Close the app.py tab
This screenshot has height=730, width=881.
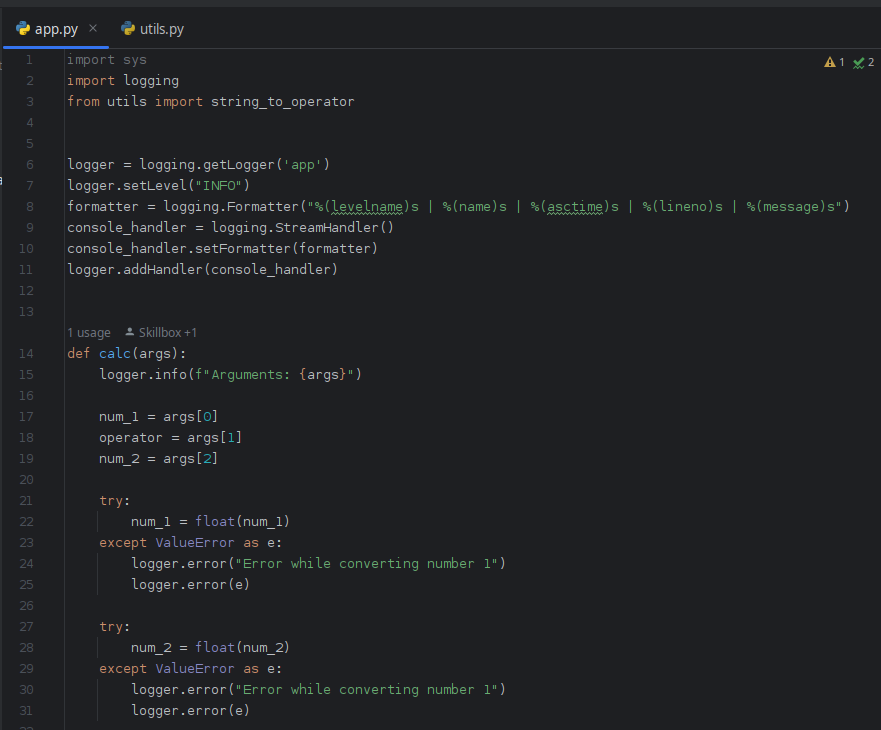point(93,28)
